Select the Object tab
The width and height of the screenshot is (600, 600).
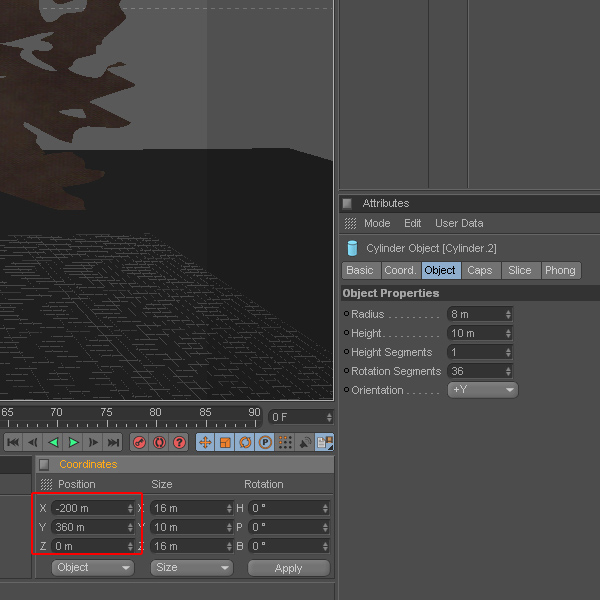point(441,271)
